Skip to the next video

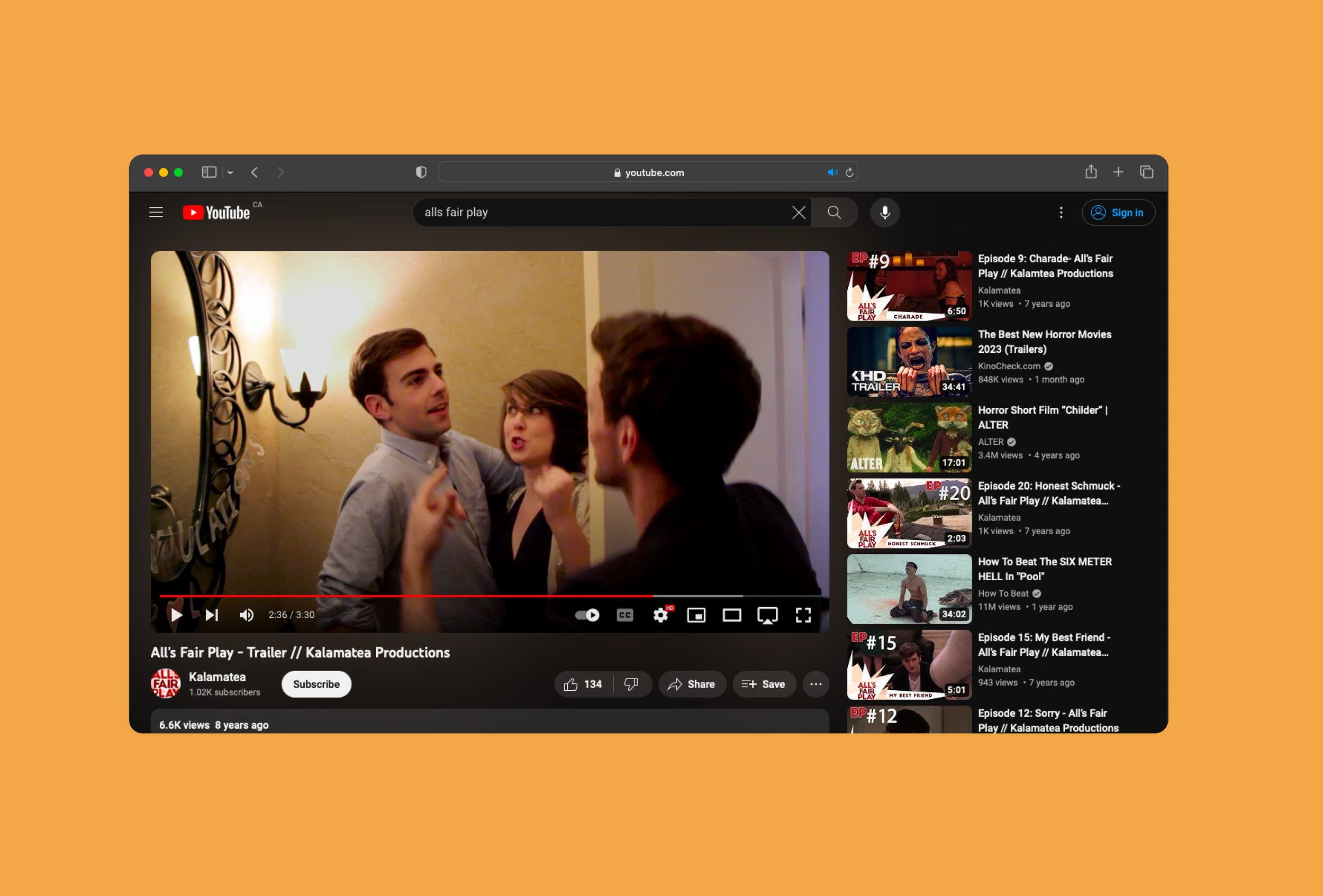[x=211, y=615]
